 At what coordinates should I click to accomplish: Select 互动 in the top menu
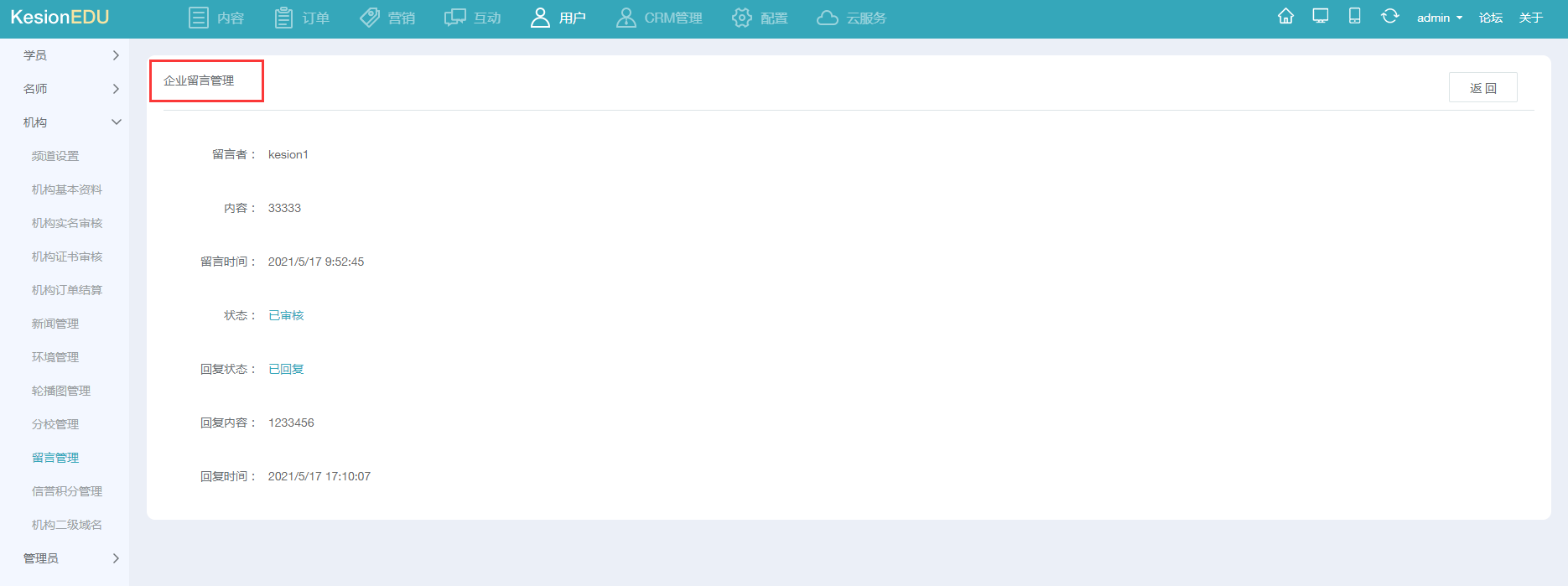tap(473, 18)
